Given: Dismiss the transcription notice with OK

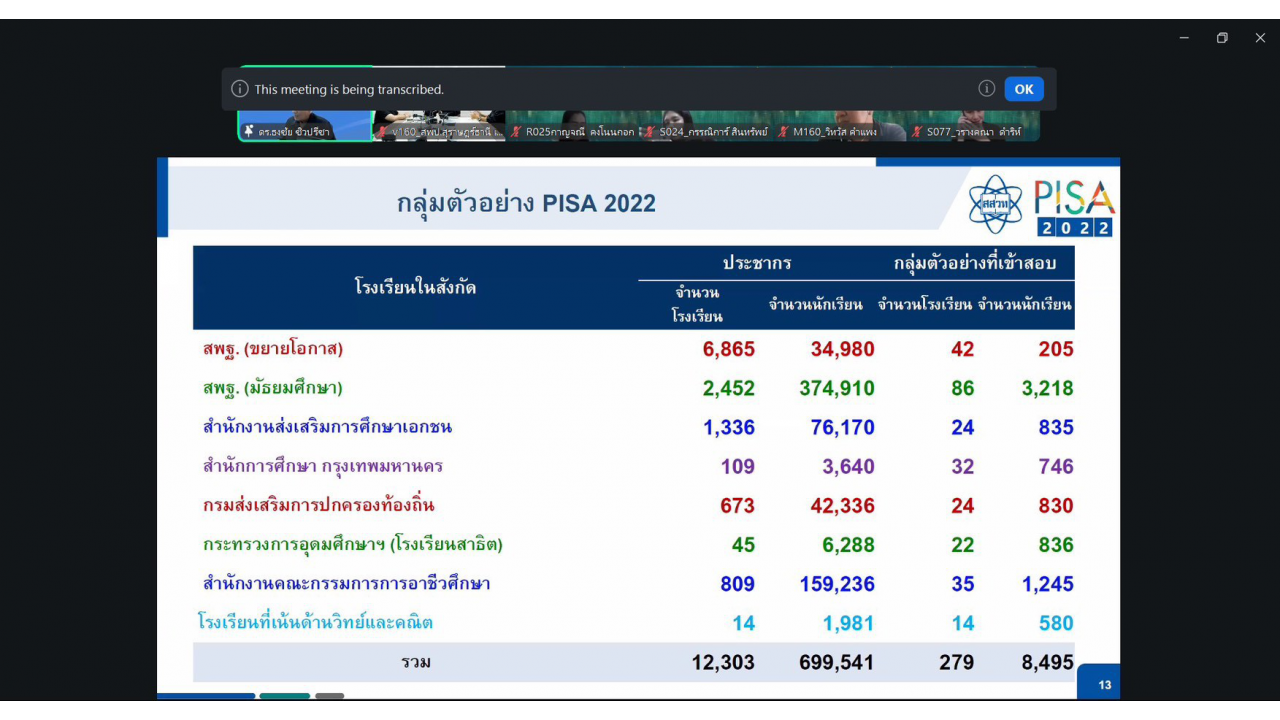Looking at the screenshot, I should click(x=1023, y=89).
